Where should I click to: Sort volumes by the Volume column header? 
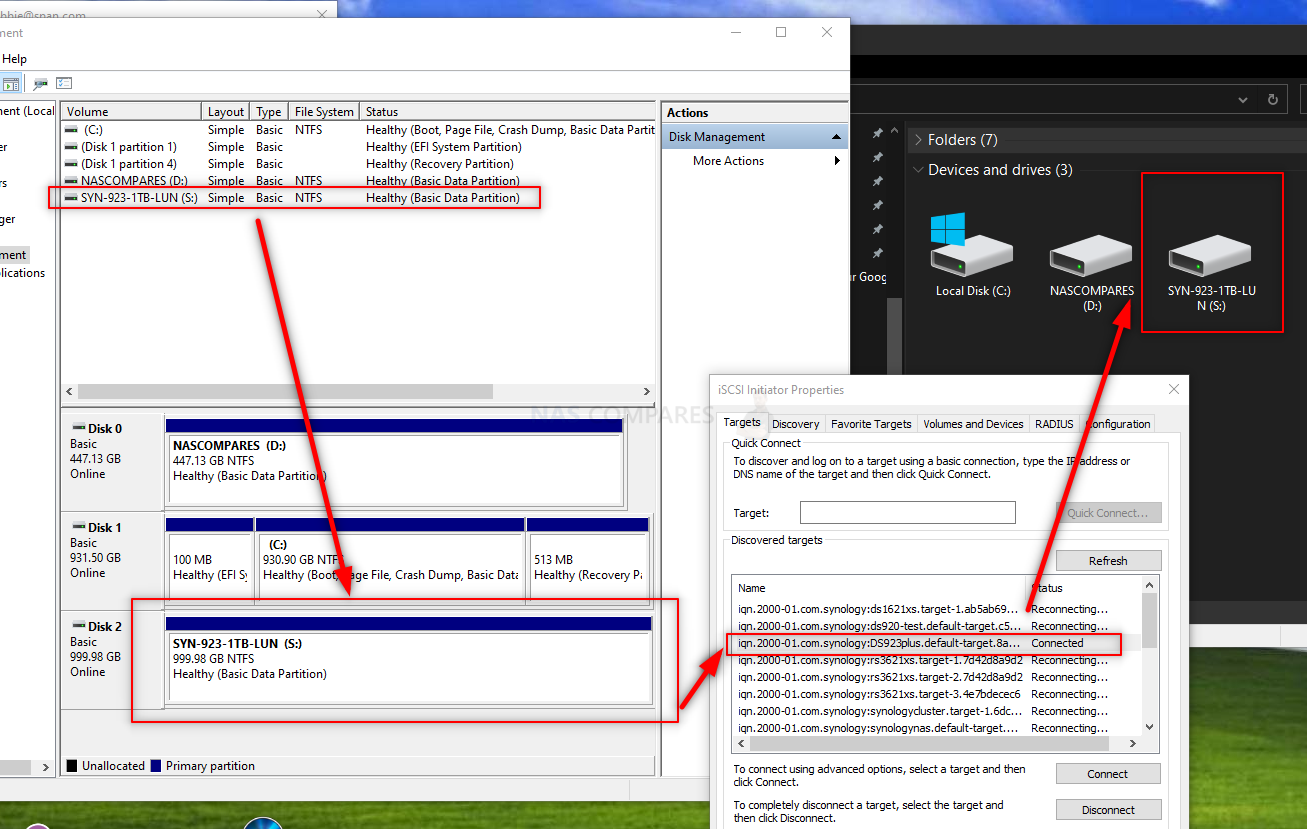click(x=132, y=112)
